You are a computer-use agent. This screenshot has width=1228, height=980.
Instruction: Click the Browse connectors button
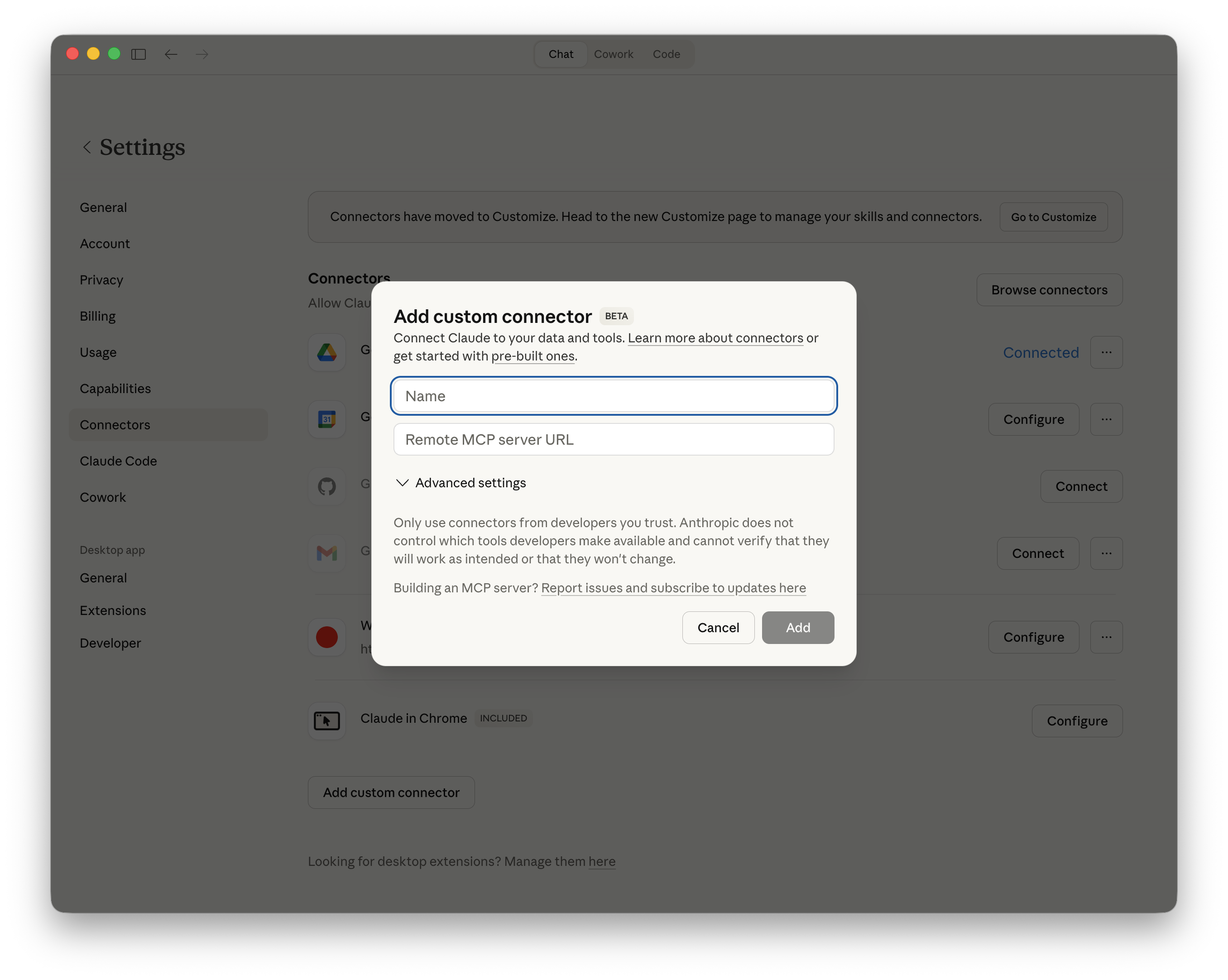1049,289
